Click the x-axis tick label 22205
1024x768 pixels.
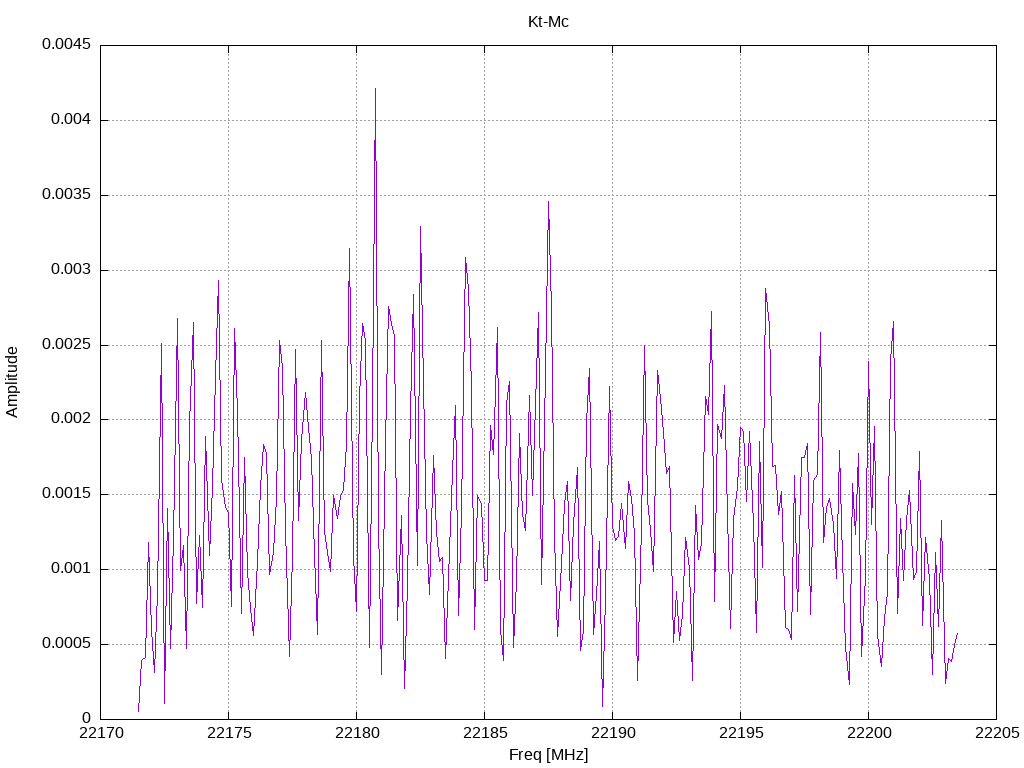[997, 733]
